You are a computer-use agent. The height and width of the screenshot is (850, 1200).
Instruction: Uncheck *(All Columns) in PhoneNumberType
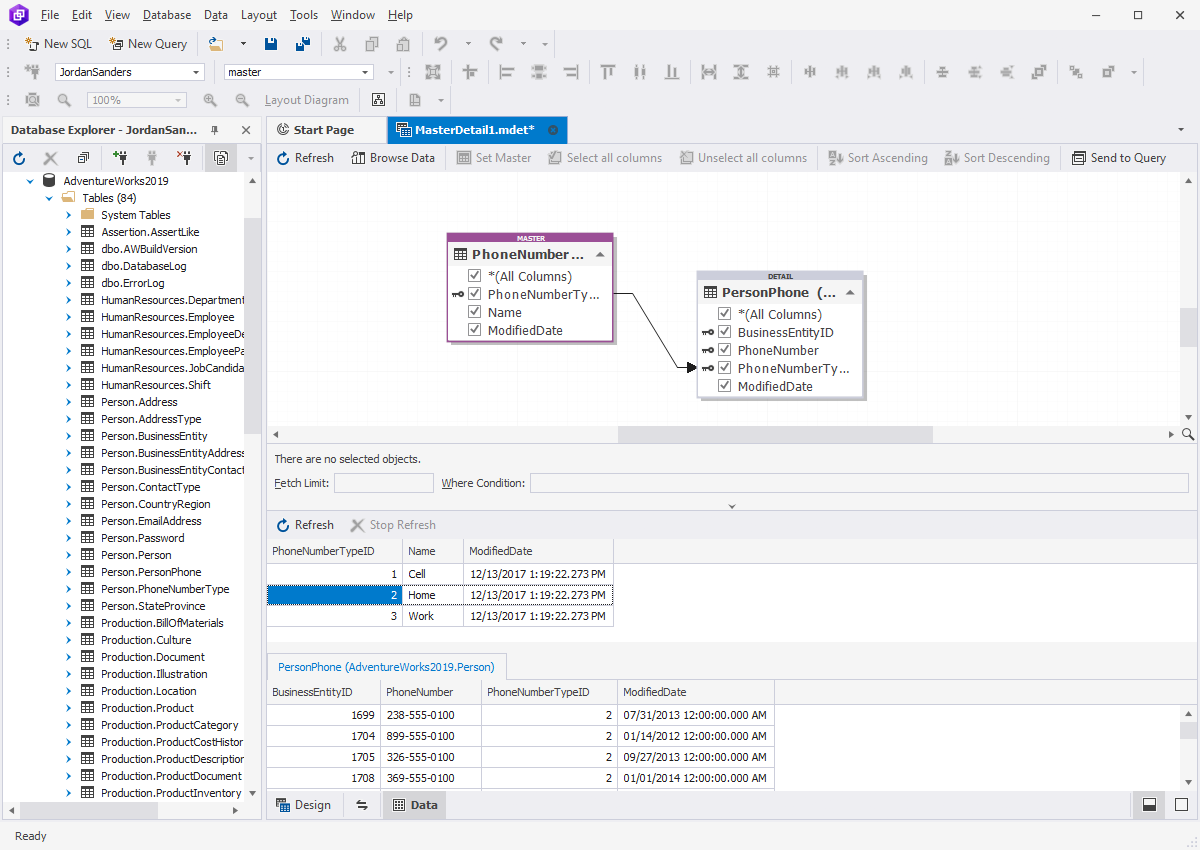475,276
